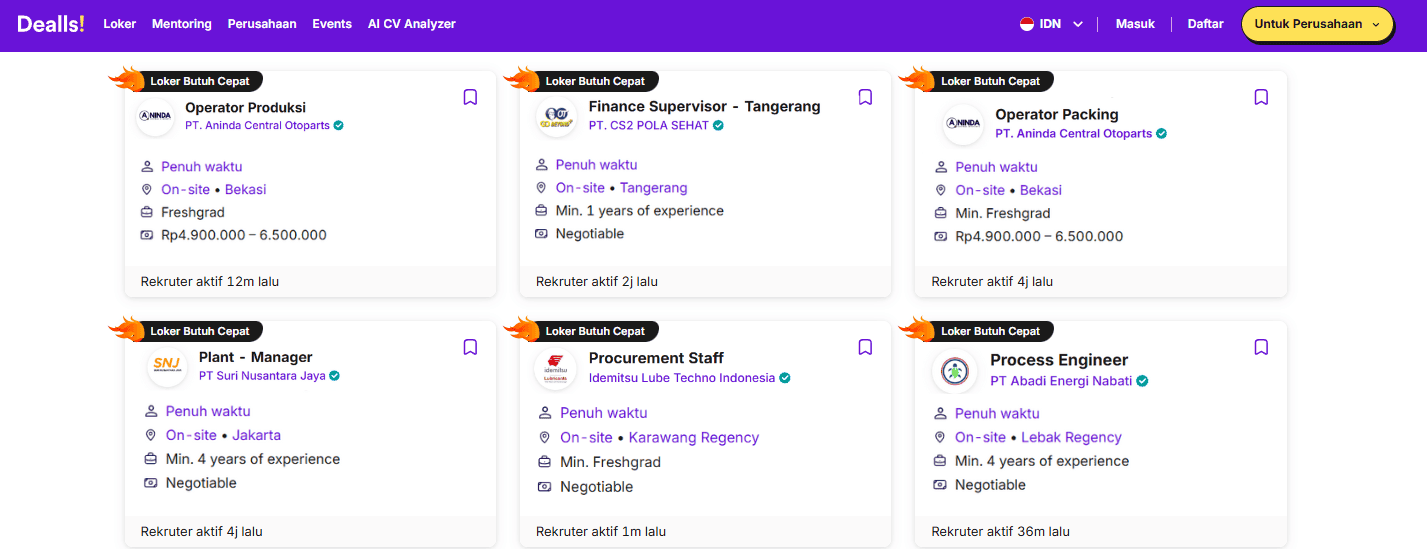Viewport: 1427px width, 549px height.
Task: Open AI CV Analyzer
Action: coord(412,24)
